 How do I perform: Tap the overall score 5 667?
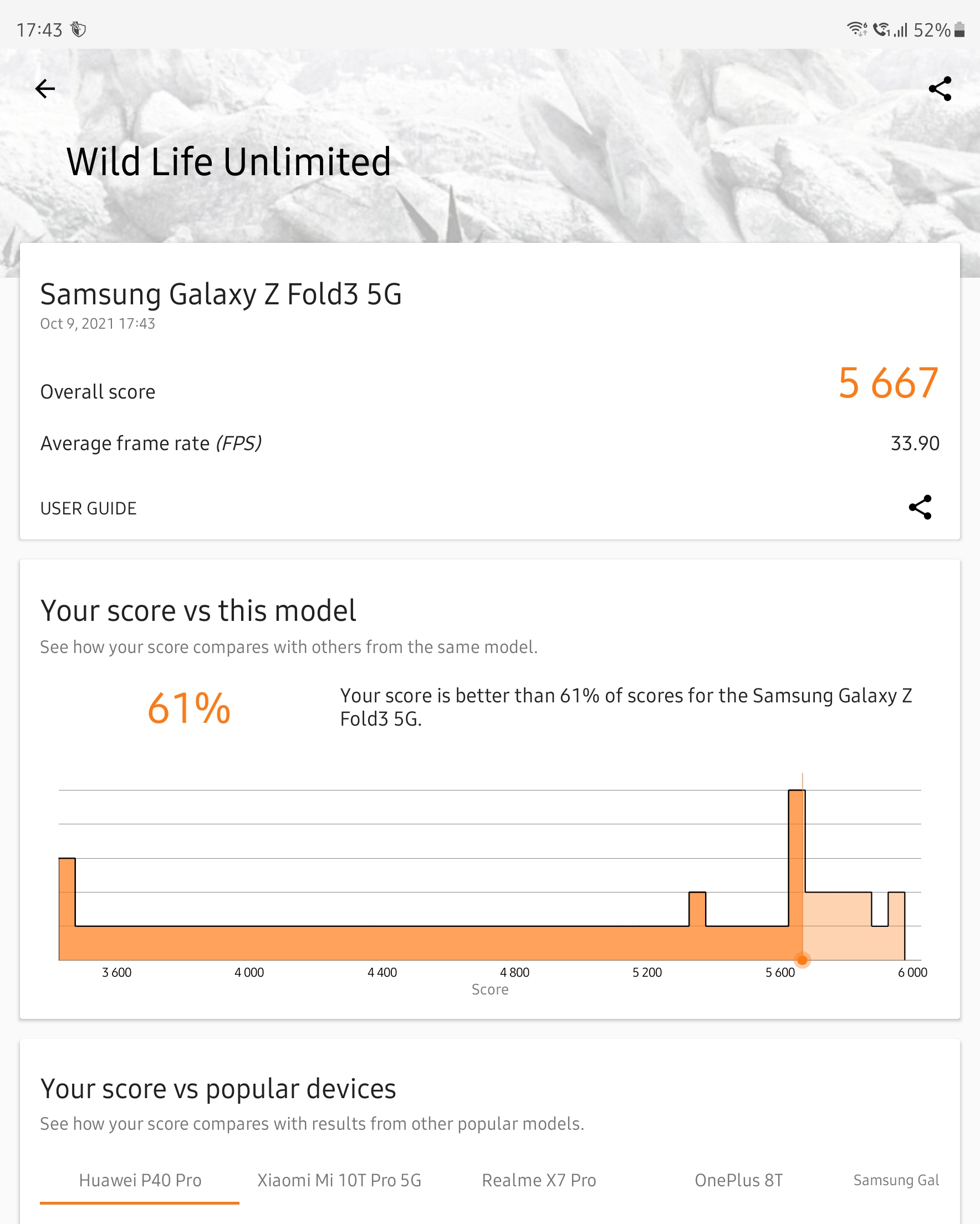point(887,383)
